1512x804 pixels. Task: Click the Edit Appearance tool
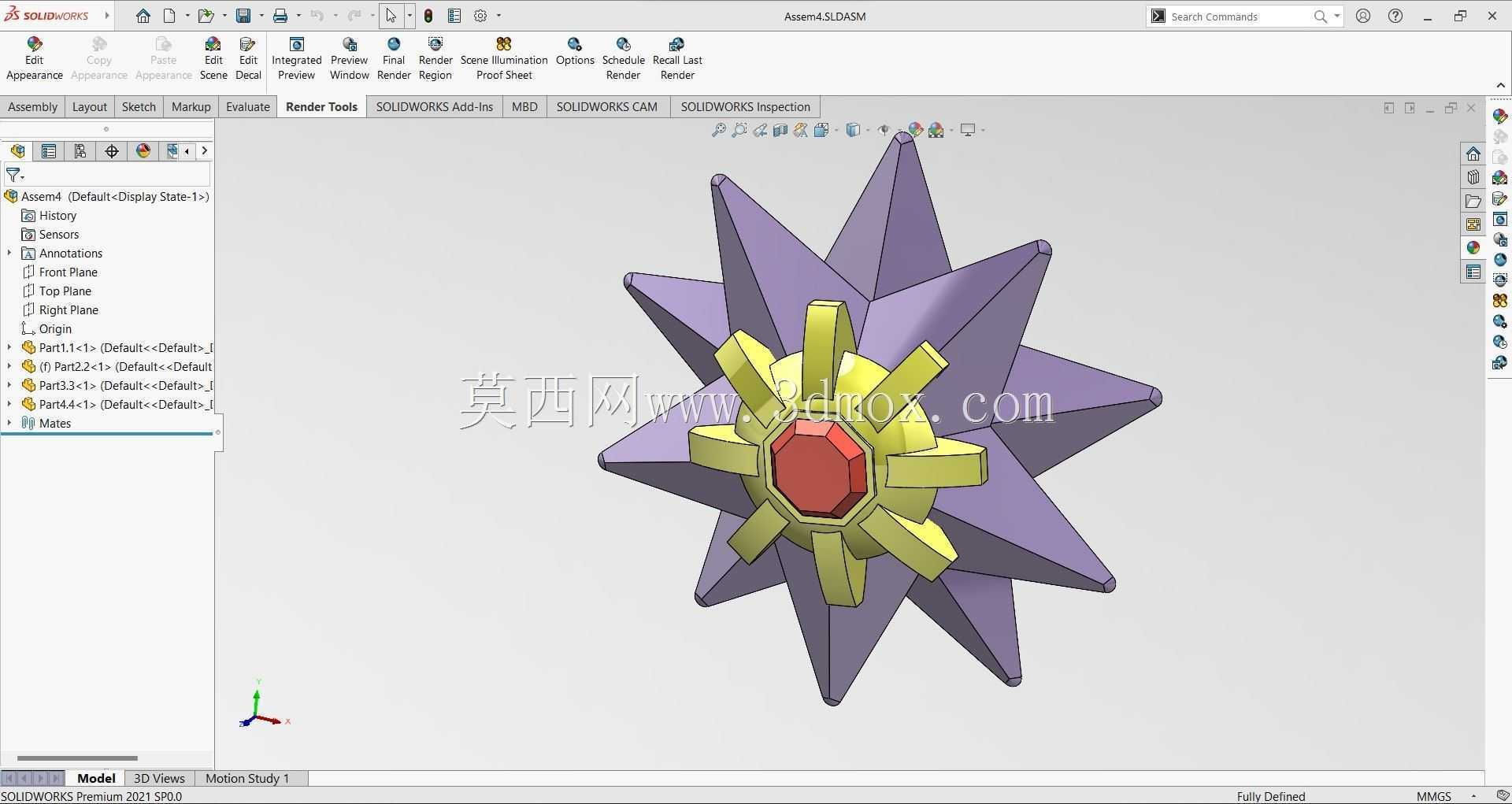click(x=34, y=58)
